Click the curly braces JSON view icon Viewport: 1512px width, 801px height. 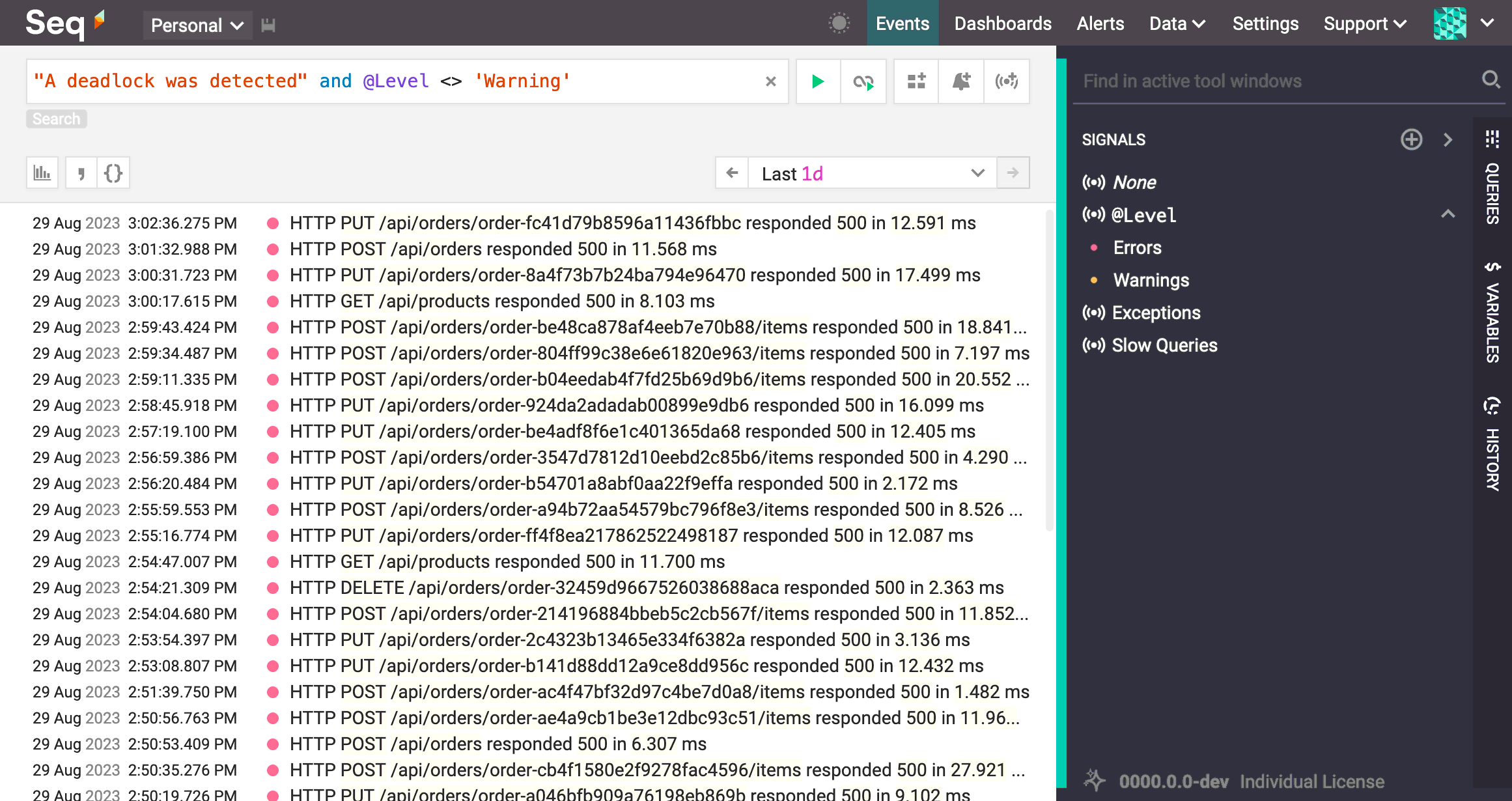113,173
